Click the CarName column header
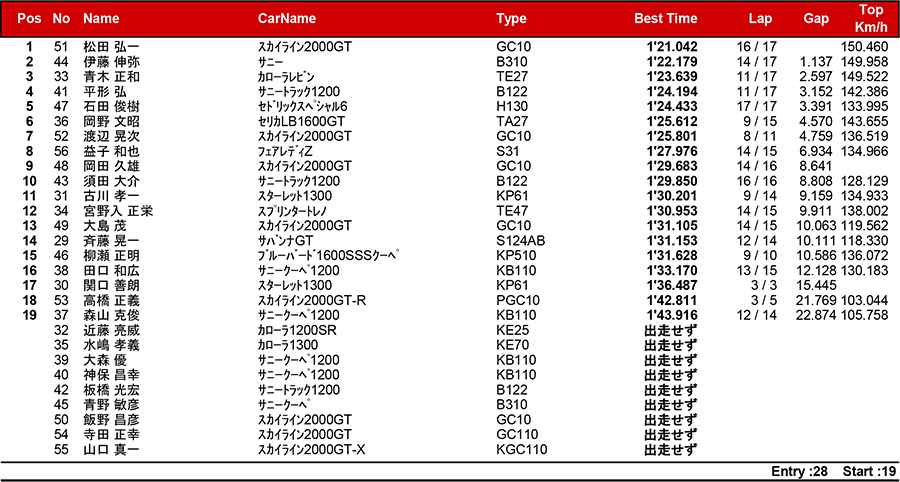Screen dimensions: 900x482 [287, 18]
